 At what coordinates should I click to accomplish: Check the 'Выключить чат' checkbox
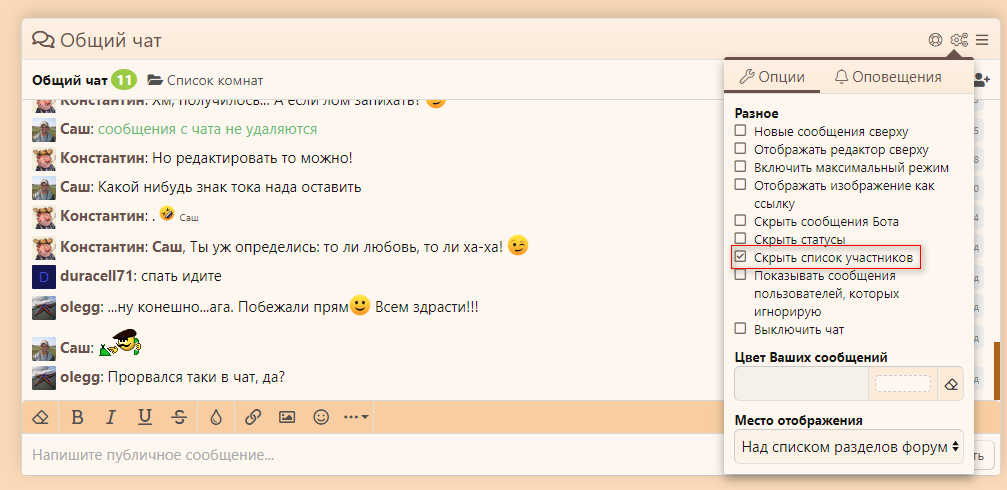(x=741, y=328)
